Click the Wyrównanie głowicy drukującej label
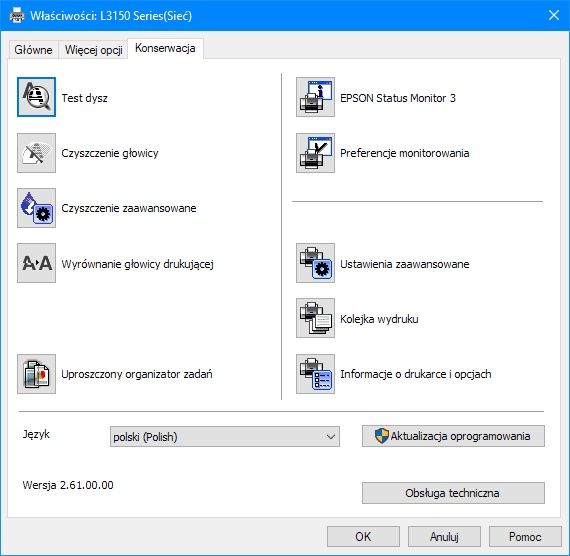The width and height of the screenshot is (570, 556). [137, 264]
